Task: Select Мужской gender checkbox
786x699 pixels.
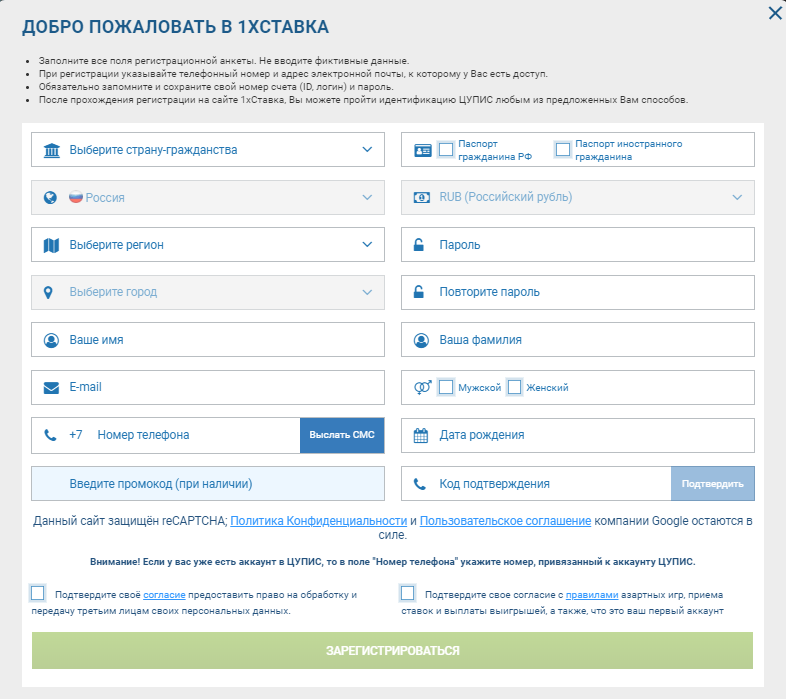Action: [446, 387]
